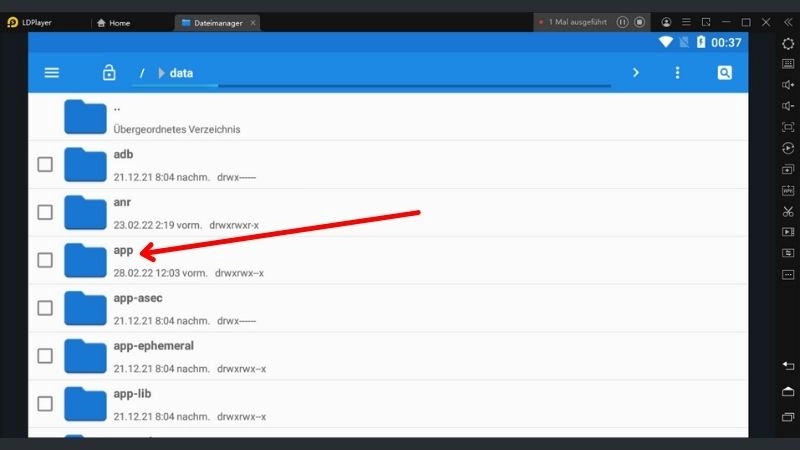
Task: Click the 'Übergeordnetes Verzeichnis' label
Action: pyautogui.click(x=177, y=130)
